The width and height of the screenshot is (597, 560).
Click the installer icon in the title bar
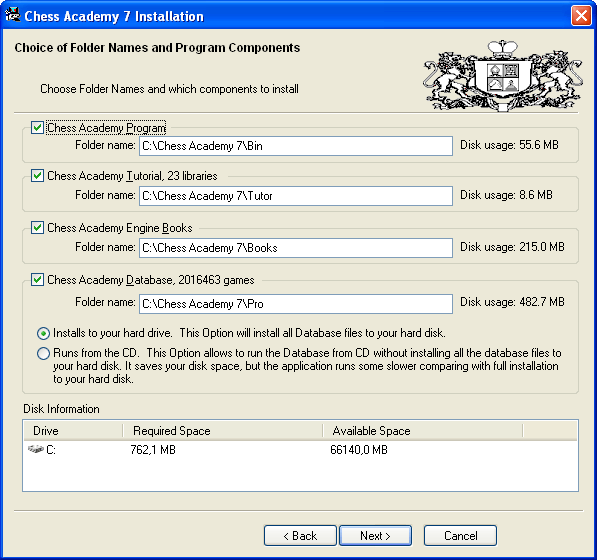13,15
